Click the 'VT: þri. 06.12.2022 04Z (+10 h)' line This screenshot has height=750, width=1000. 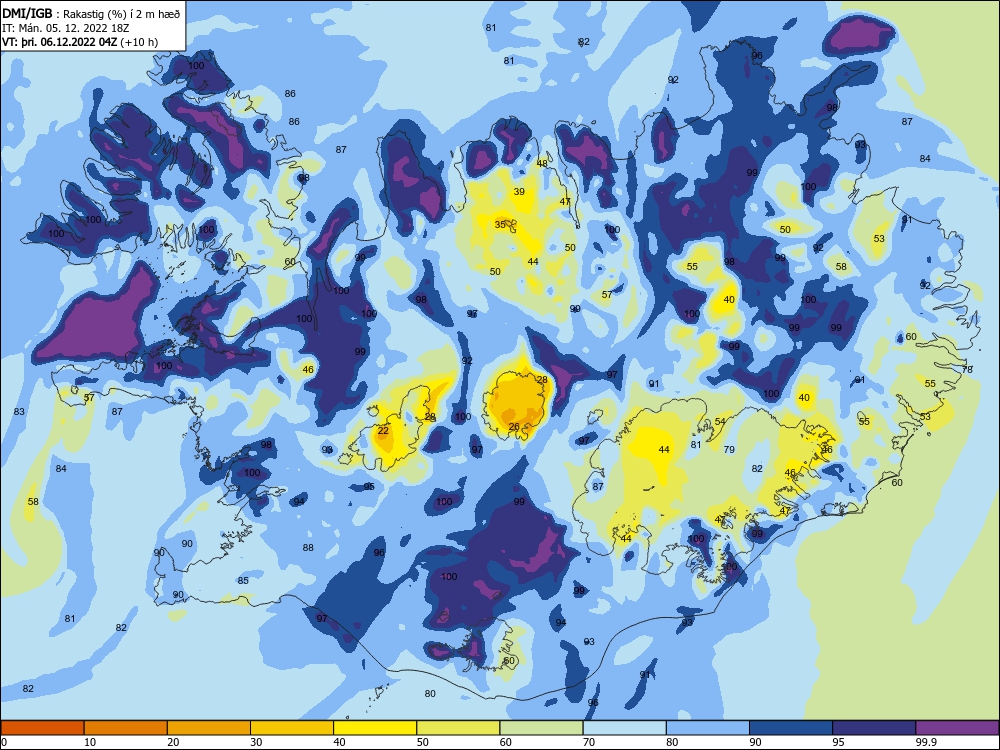coord(80,42)
